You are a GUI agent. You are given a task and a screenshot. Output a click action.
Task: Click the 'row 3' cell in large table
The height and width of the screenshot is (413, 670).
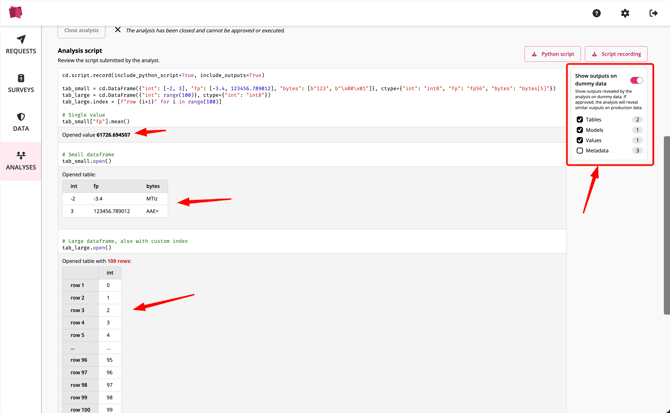pyautogui.click(x=78, y=310)
